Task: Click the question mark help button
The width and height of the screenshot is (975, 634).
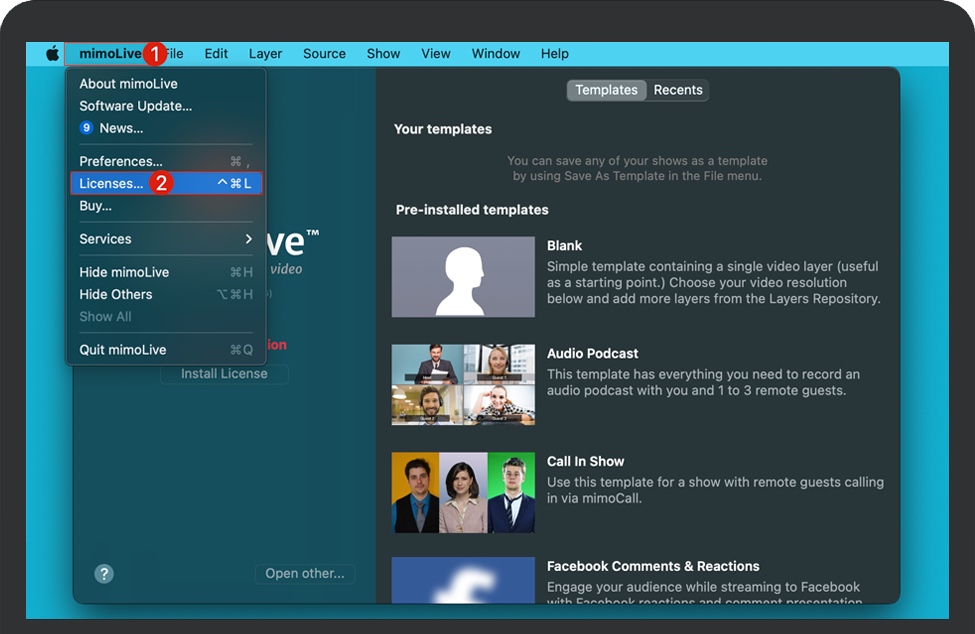Action: [x=104, y=574]
